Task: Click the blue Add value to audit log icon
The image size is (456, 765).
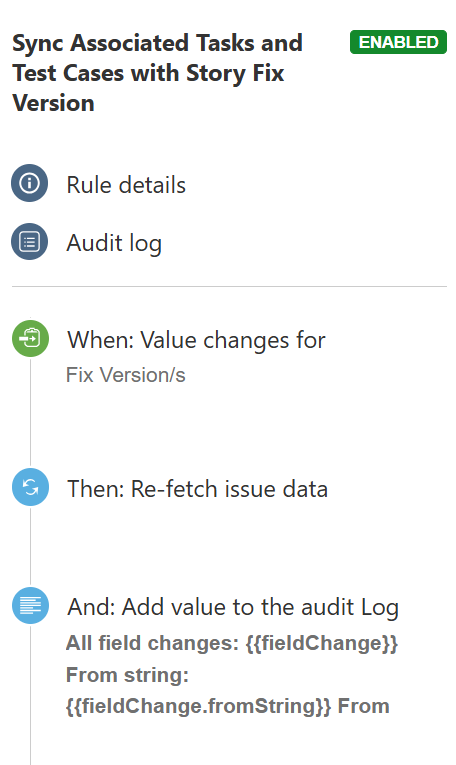Action: [x=30, y=605]
